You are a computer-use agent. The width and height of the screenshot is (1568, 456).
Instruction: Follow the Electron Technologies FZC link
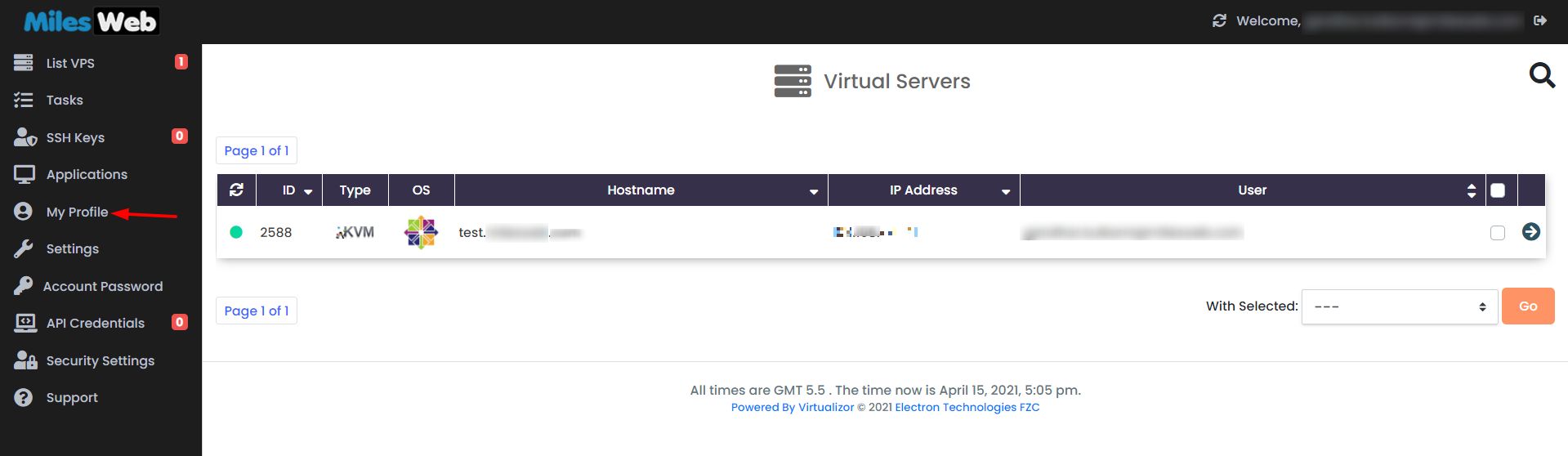point(967,407)
